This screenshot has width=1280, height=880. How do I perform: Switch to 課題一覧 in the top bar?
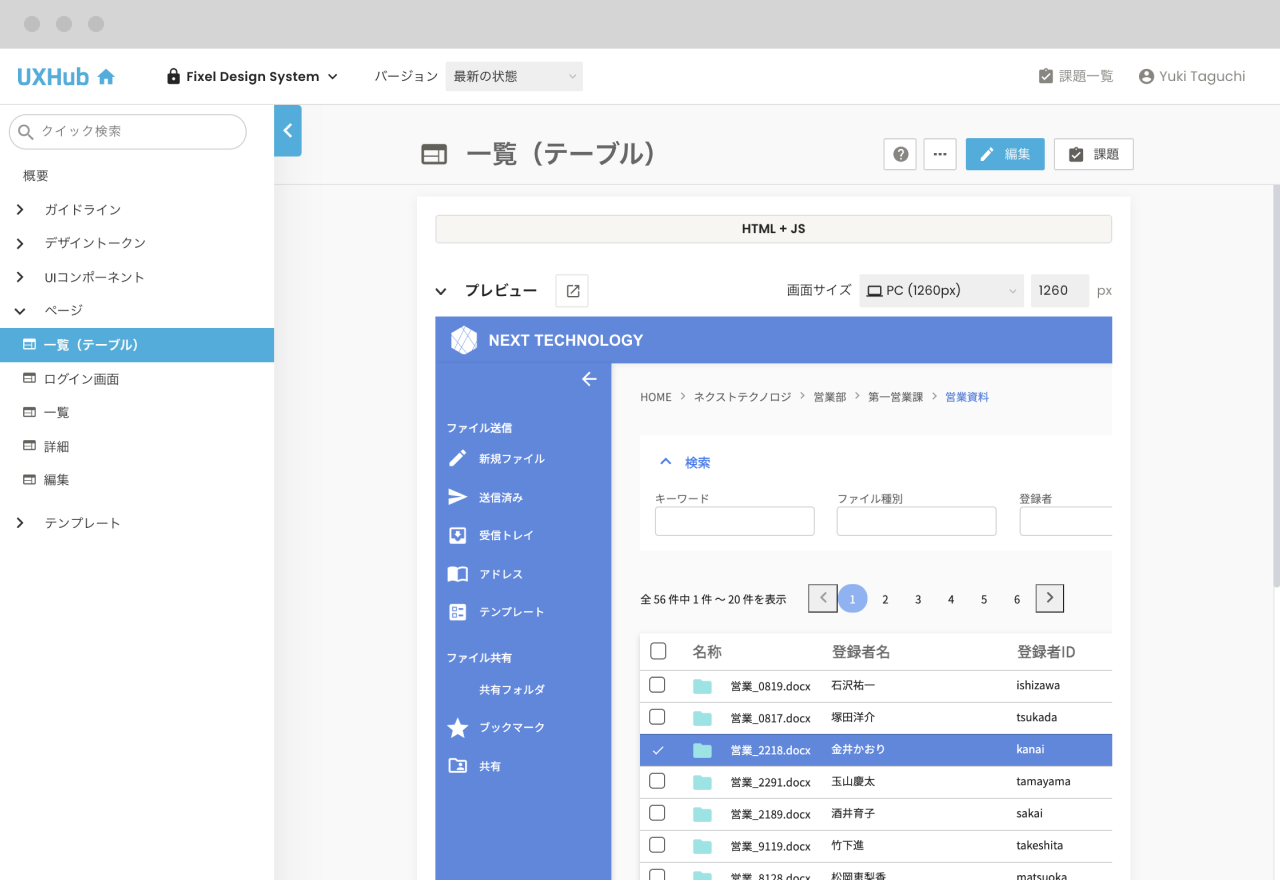(x=1076, y=75)
